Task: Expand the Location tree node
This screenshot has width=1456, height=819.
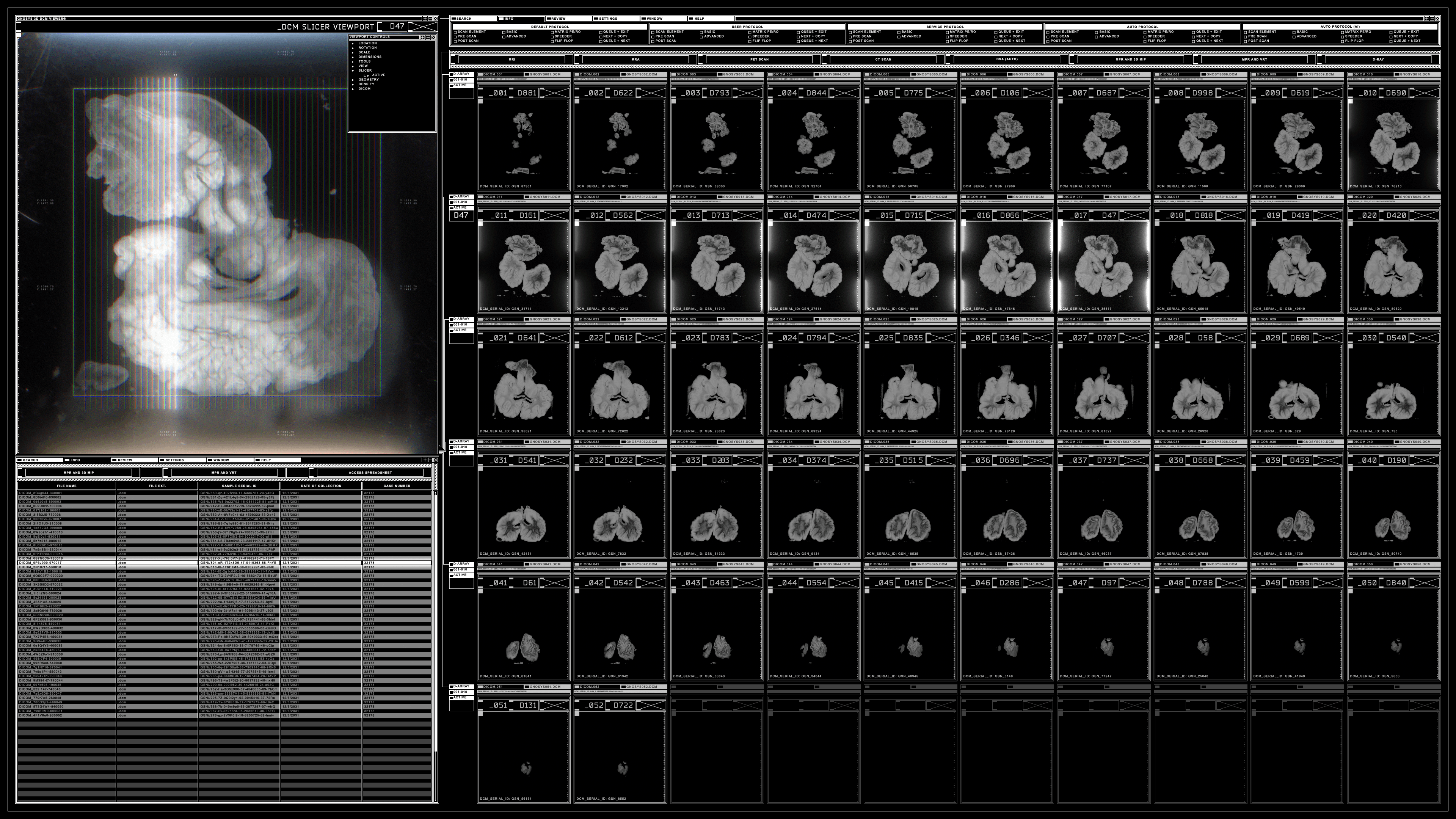Action: click(353, 44)
